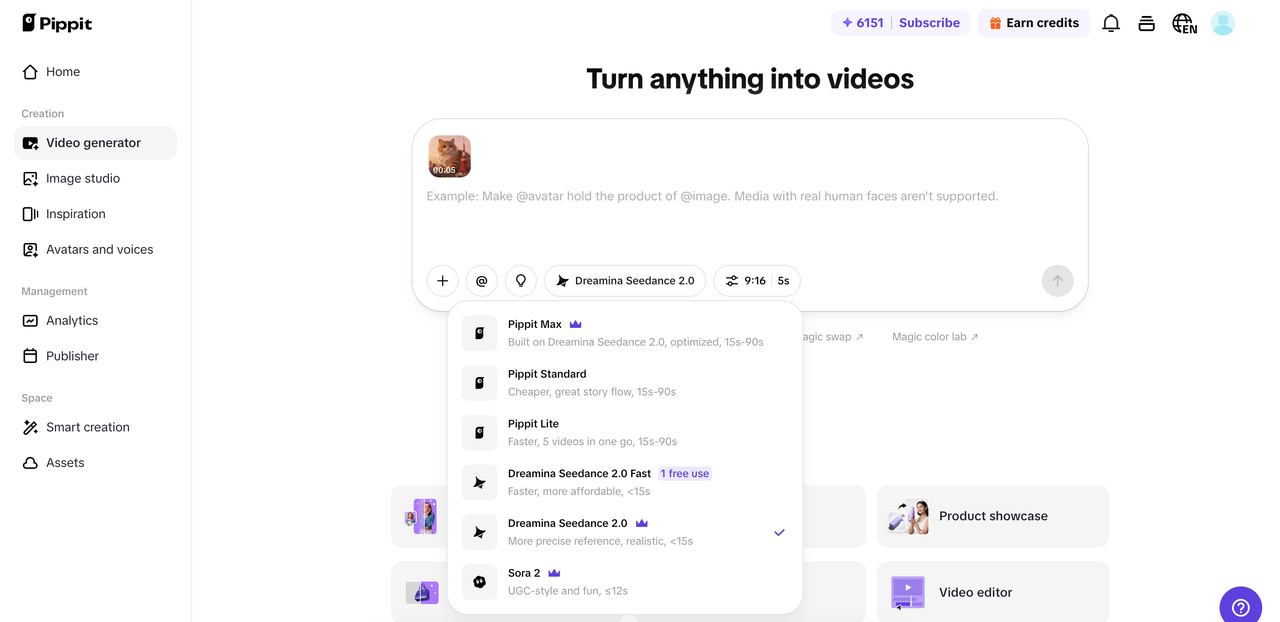The width and height of the screenshot is (1280, 622).
Task: Open Analytics page
Action: coord(95,320)
